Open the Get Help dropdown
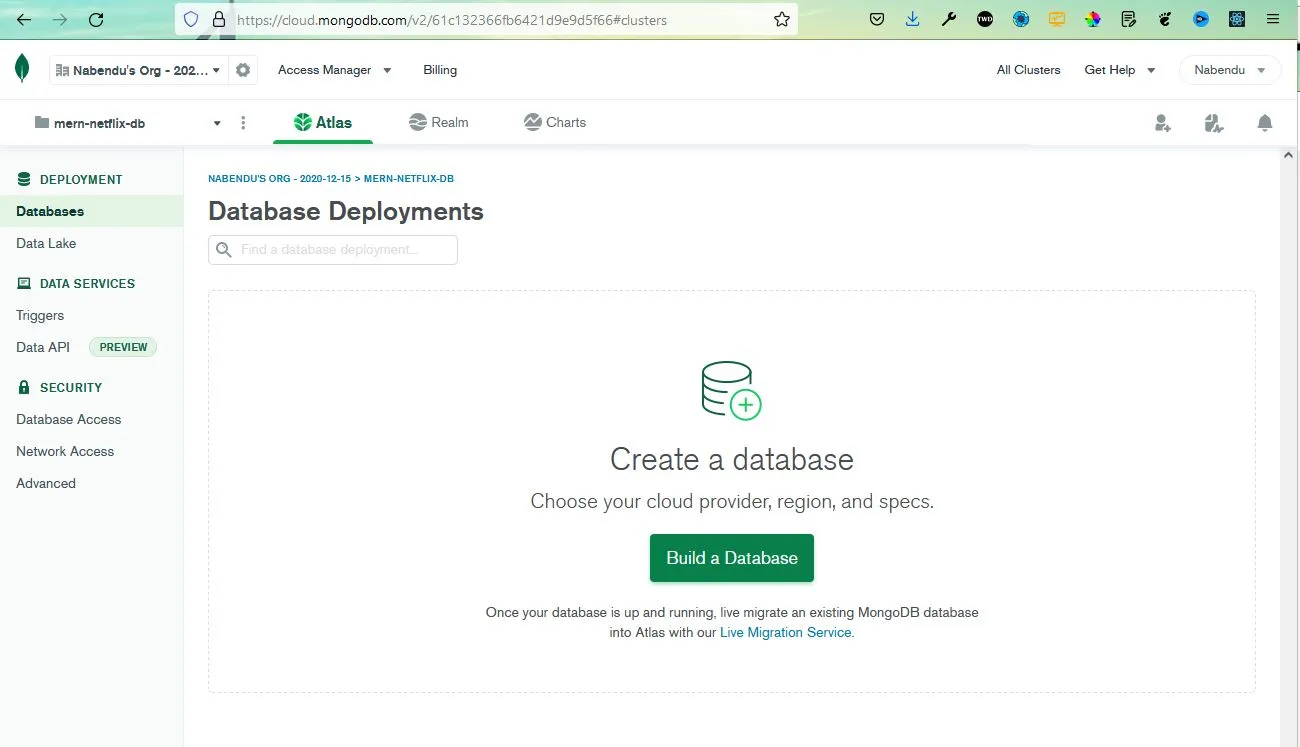This screenshot has width=1300, height=747. point(1120,70)
